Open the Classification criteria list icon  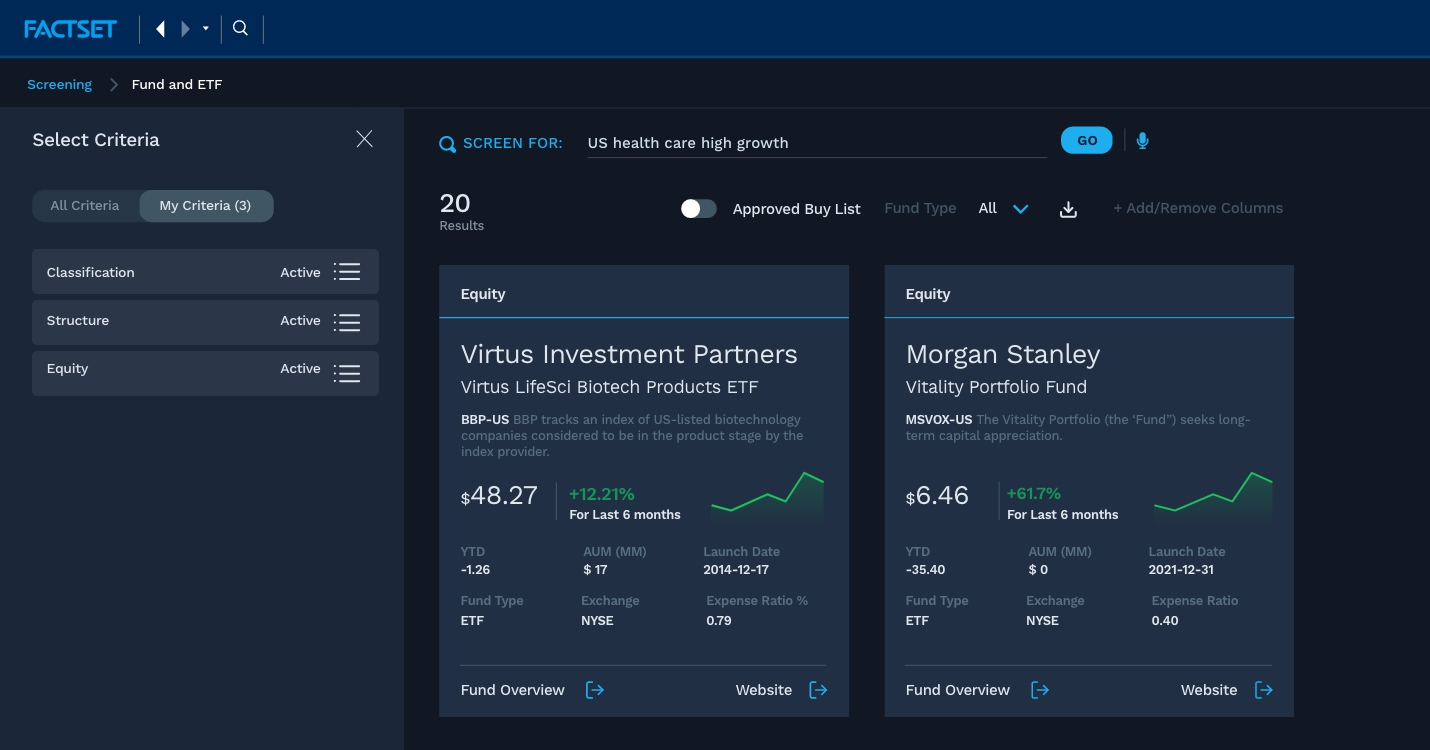[347, 271]
